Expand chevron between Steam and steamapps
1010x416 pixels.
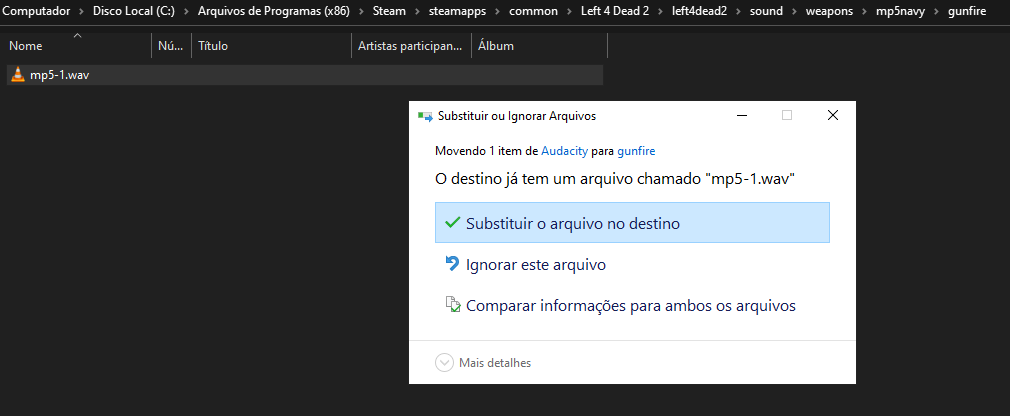click(x=416, y=11)
